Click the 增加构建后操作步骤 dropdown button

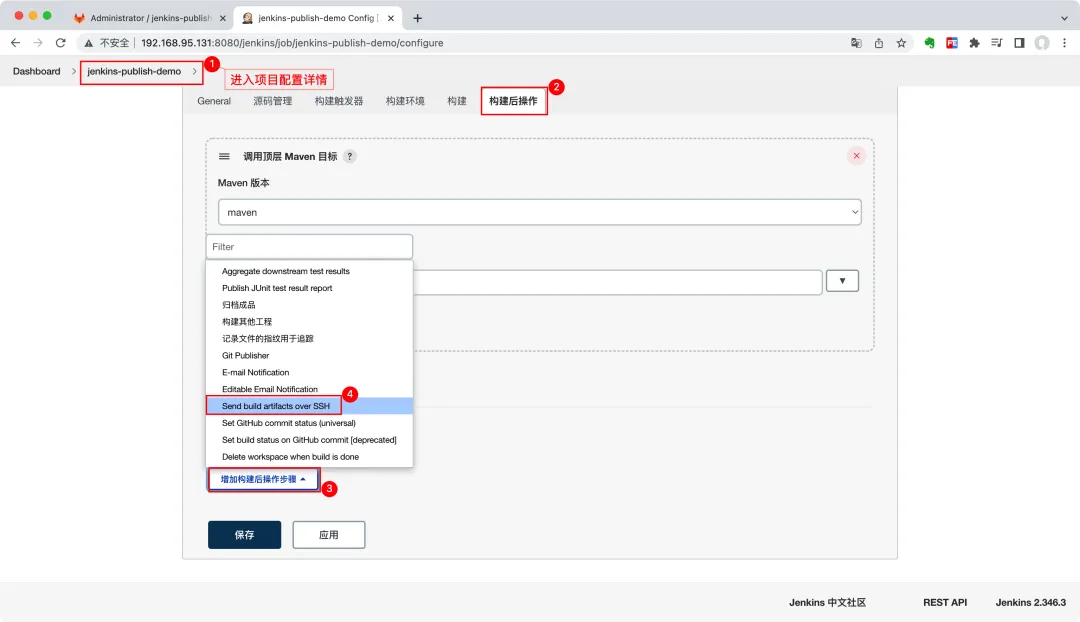[x=263, y=479]
